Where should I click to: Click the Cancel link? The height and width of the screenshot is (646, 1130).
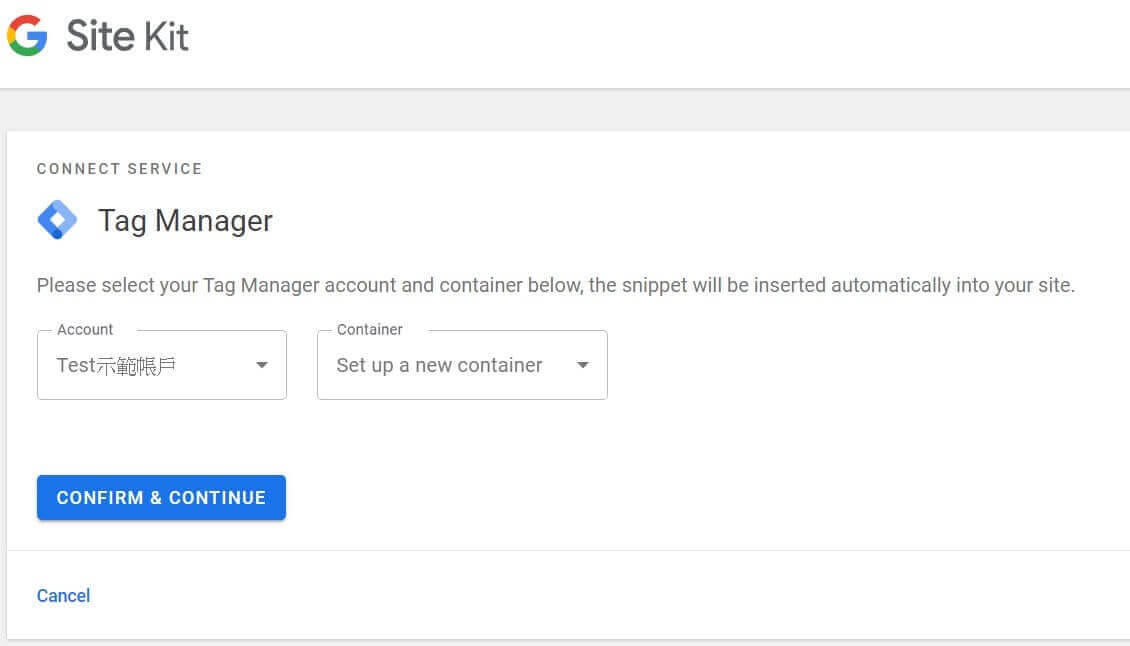click(63, 596)
